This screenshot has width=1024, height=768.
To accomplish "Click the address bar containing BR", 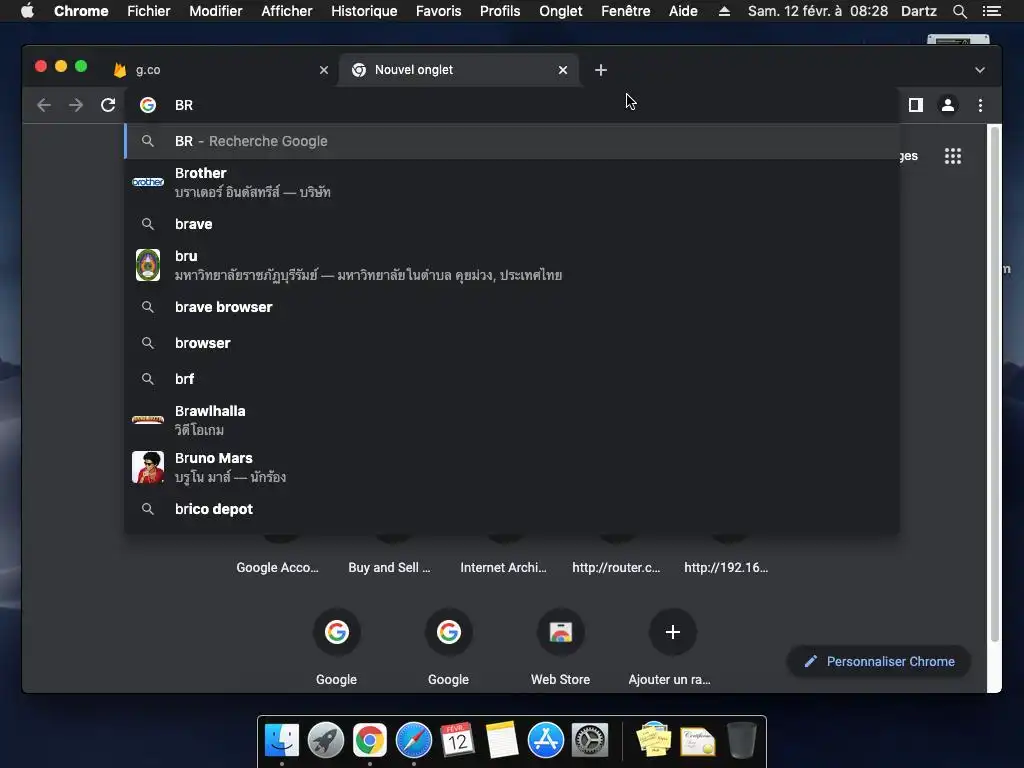I will (x=512, y=105).
